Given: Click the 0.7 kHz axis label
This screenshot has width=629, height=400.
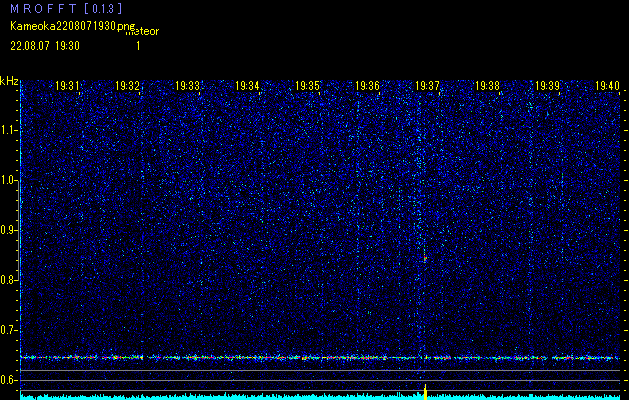Looking at the screenshot, I should 8,330.
